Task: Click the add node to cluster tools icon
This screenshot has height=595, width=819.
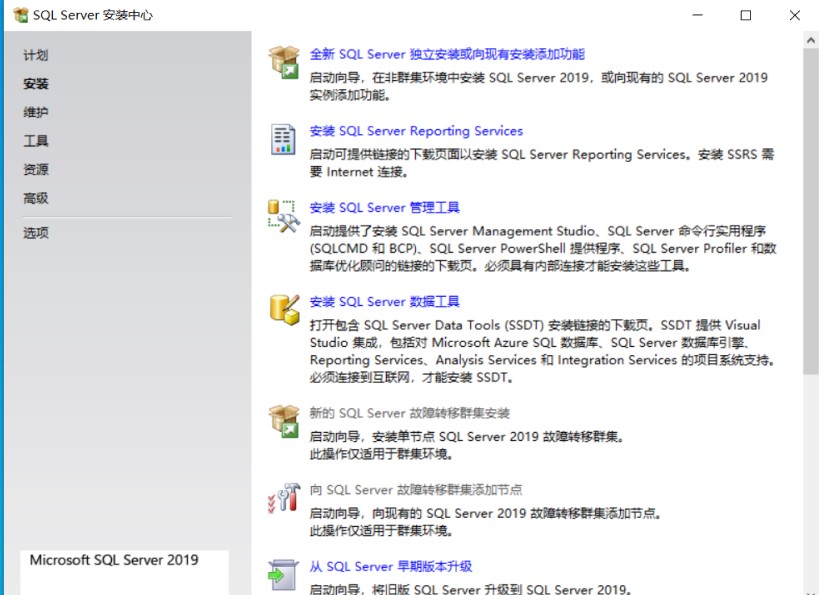Action: [284, 497]
